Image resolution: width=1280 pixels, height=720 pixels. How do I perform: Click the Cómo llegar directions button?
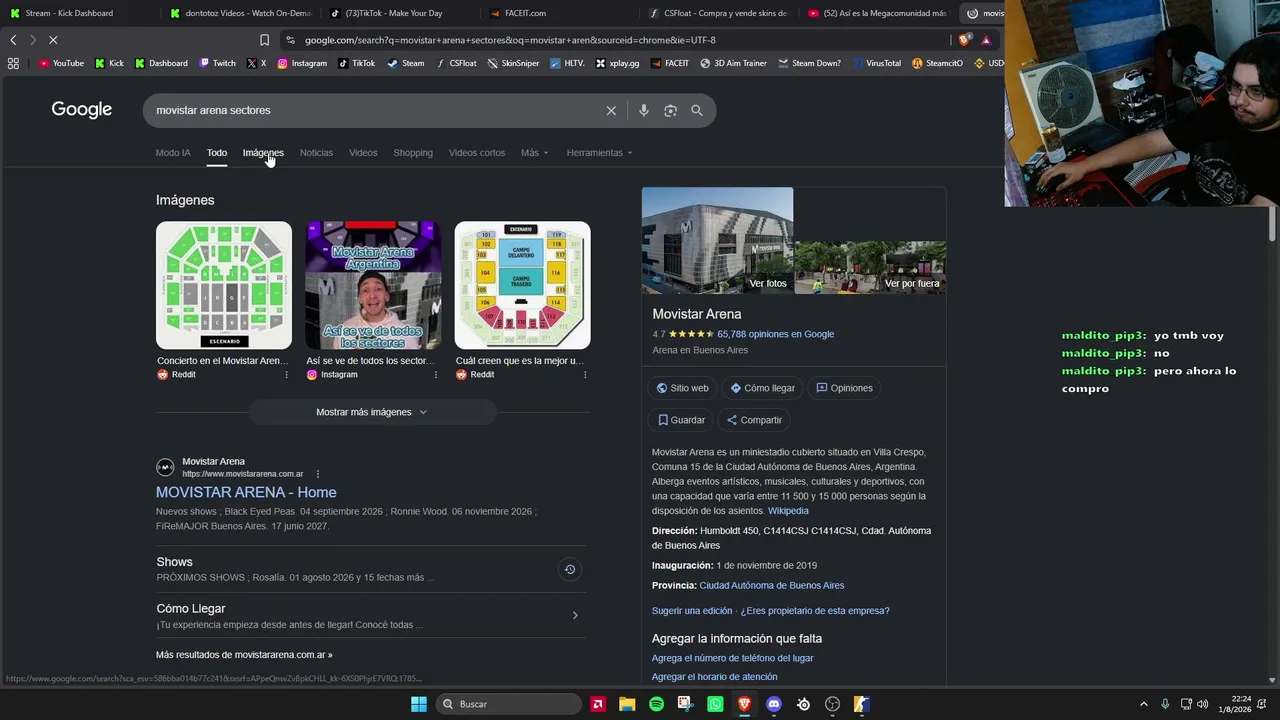point(763,388)
